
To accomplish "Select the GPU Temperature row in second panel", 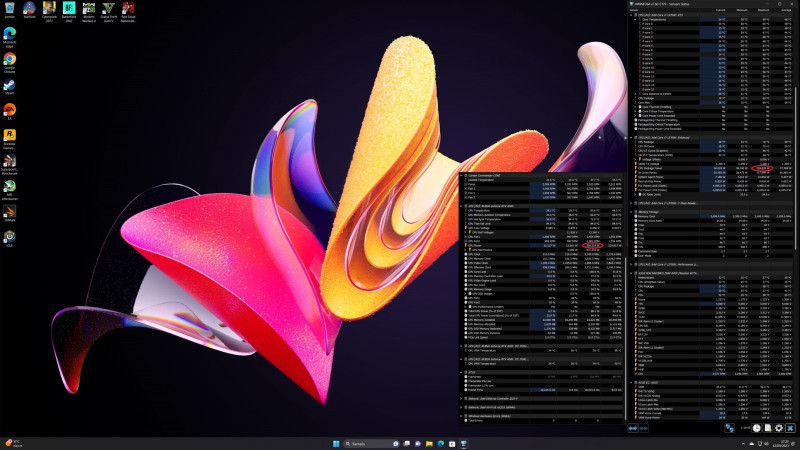I will point(542,210).
